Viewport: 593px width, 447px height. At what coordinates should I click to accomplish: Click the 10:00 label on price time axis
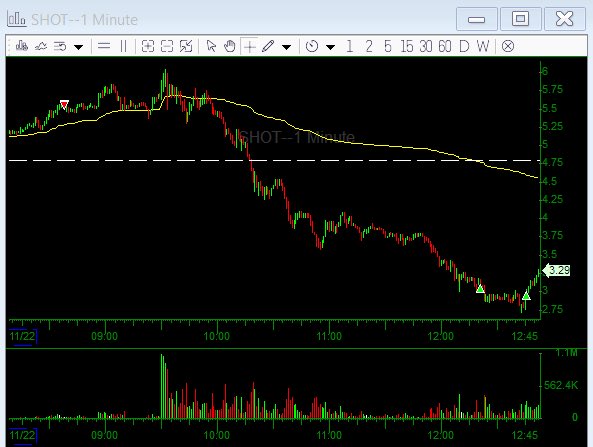(216, 336)
